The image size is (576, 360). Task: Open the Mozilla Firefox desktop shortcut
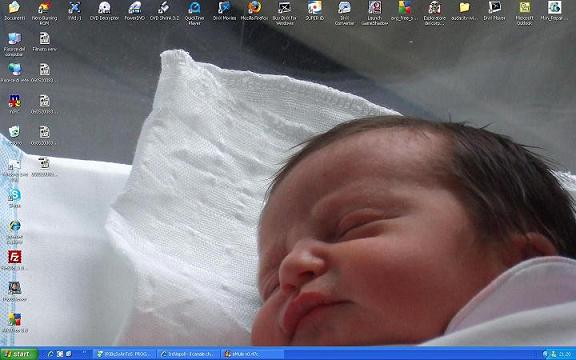pos(254,10)
